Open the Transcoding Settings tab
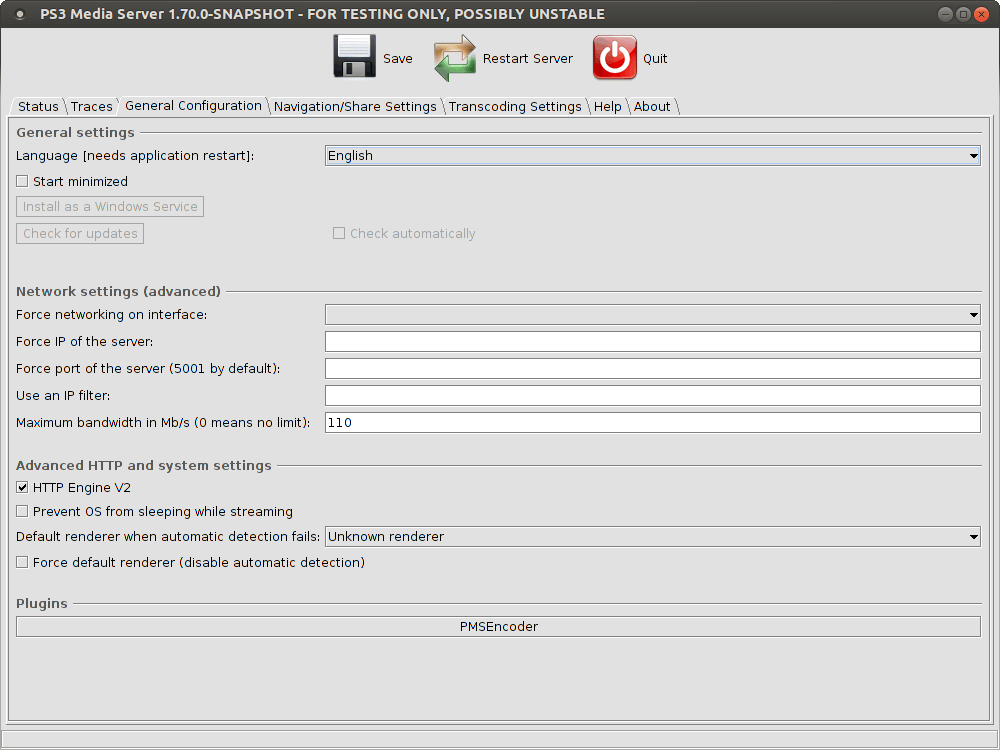The image size is (1000, 750). tap(515, 106)
